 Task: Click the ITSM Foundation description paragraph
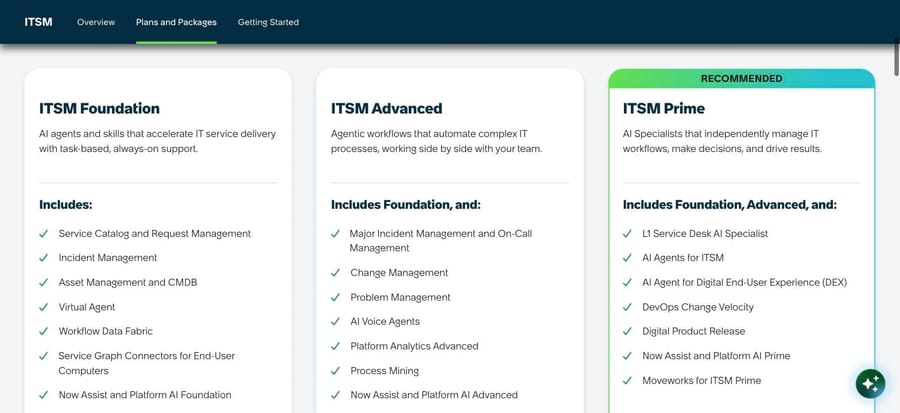(x=157, y=141)
